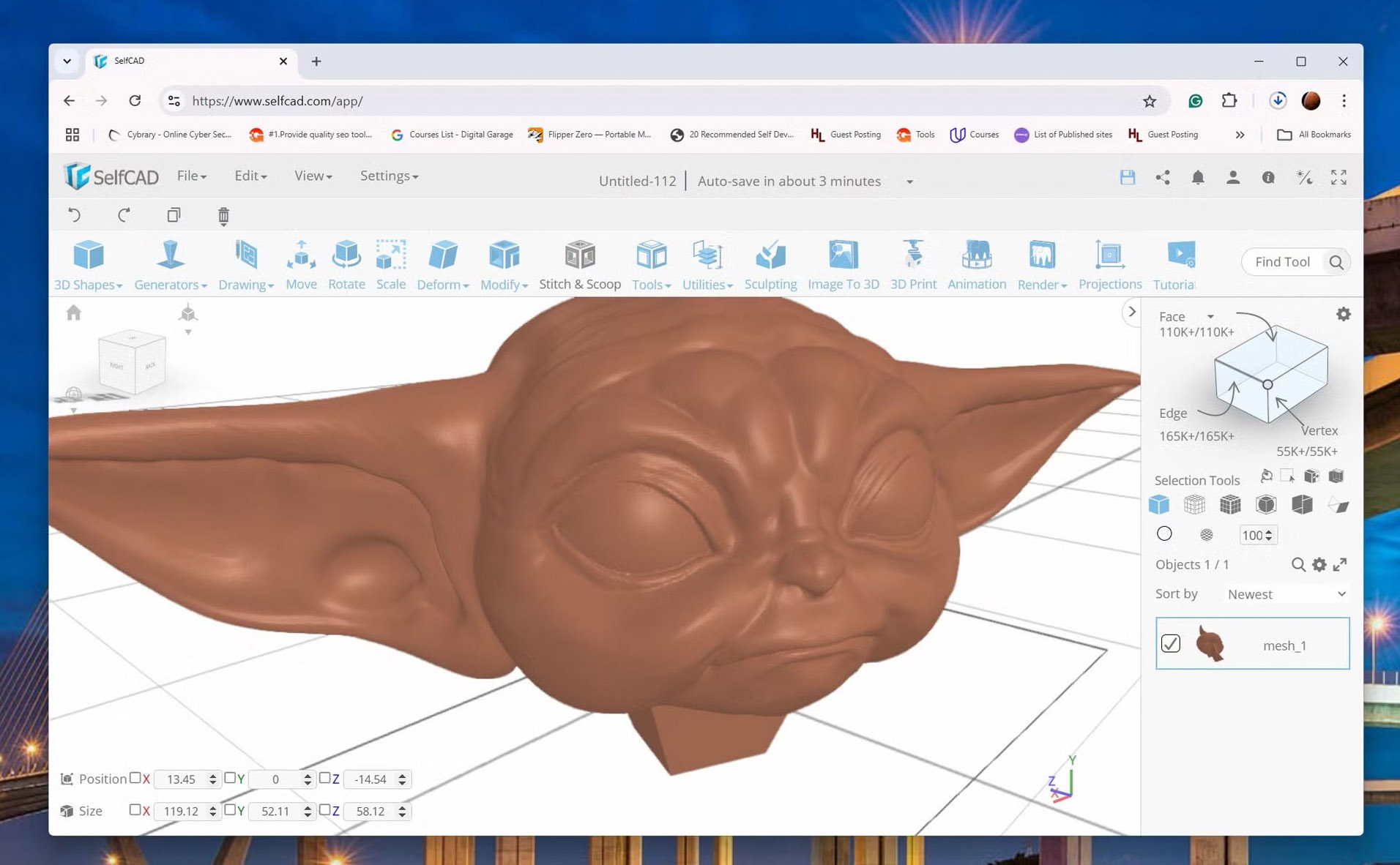This screenshot has height=865, width=1400.
Task: Open the Sort by Newest dropdown
Action: click(1287, 594)
